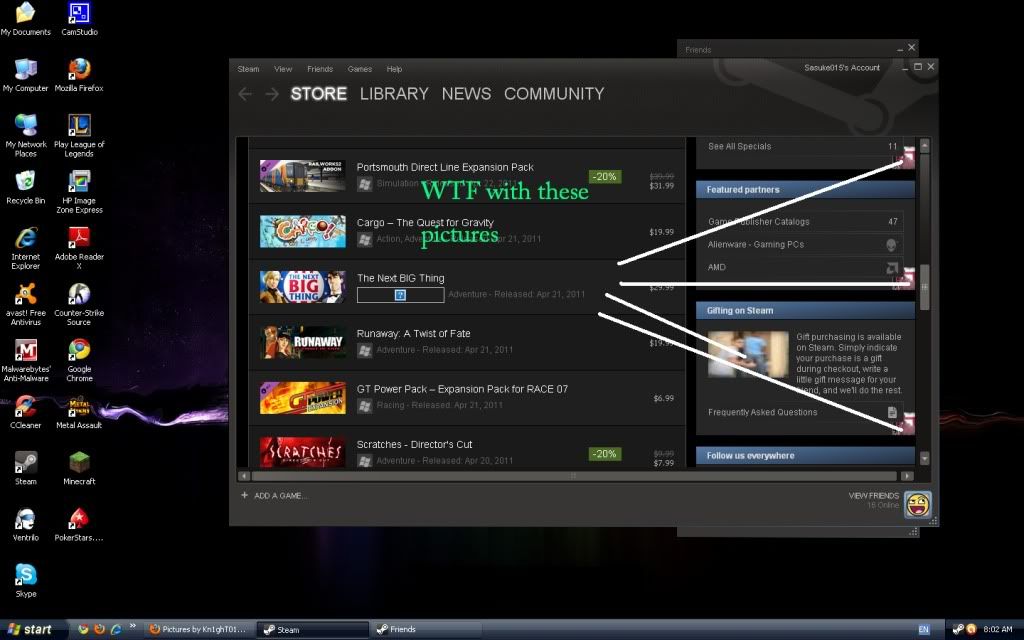The image size is (1024, 640).
Task: Open Alienware - Gaming PCs link
Action: point(756,244)
